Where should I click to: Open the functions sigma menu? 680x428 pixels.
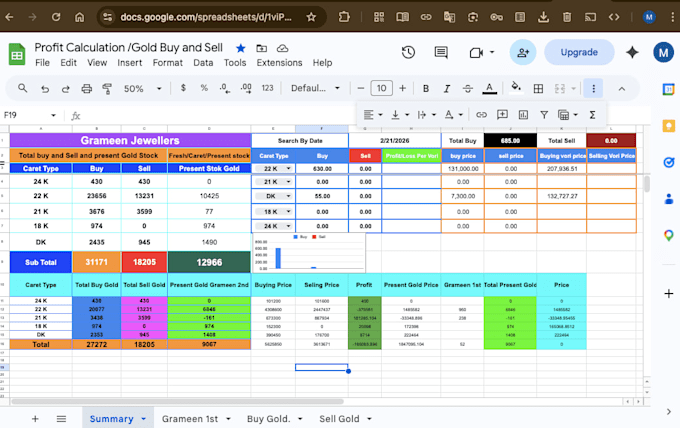tap(592, 114)
